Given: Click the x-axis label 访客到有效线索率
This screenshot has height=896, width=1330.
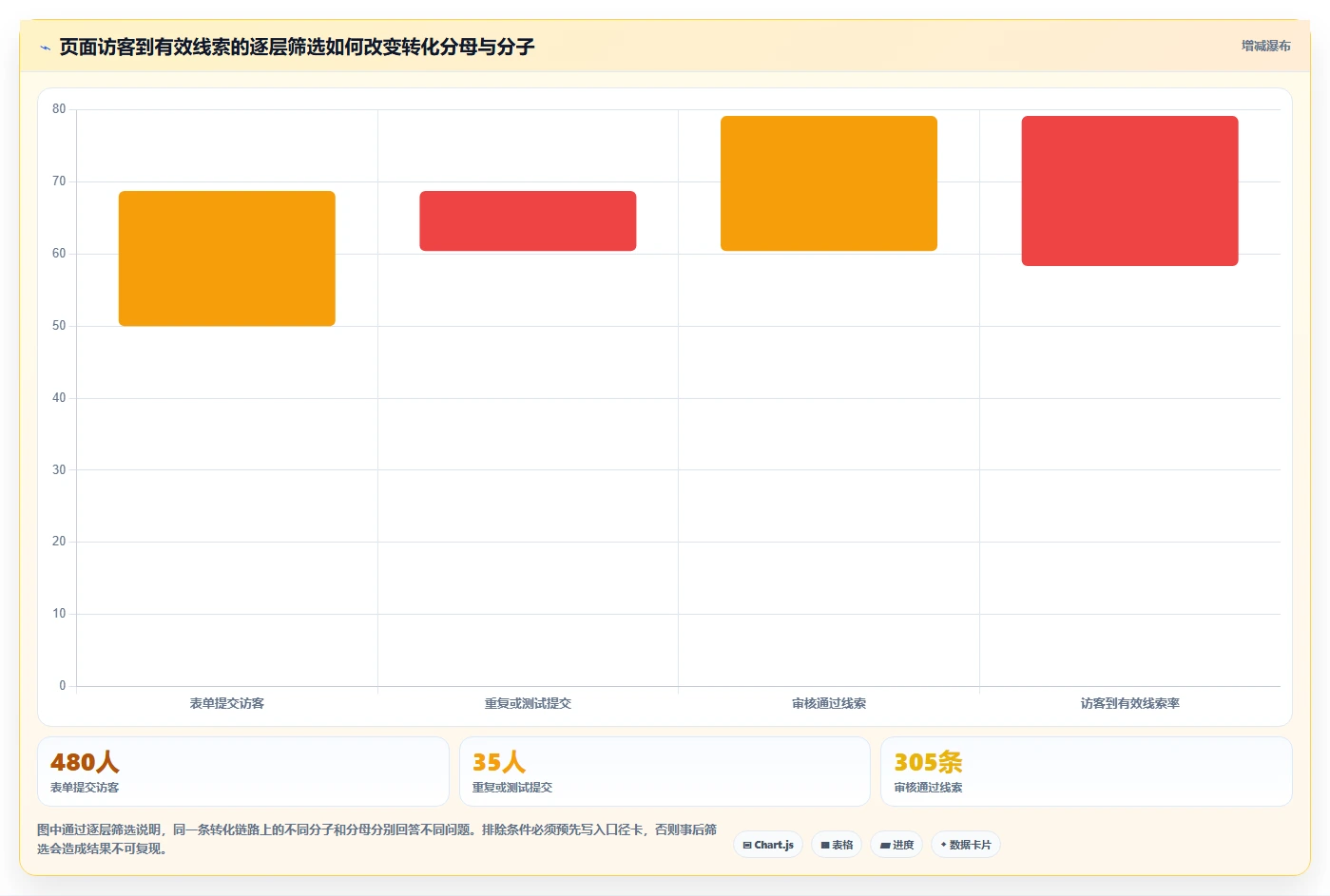Looking at the screenshot, I should [x=1129, y=703].
